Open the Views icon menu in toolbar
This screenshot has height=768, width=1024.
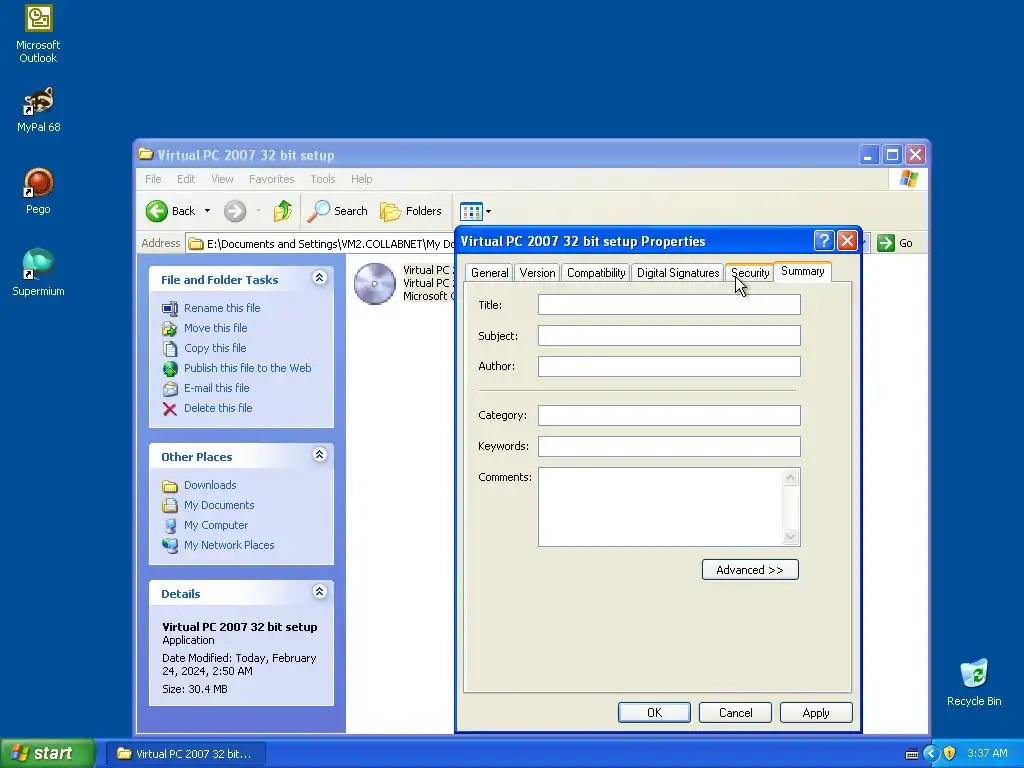click(475, 211)
